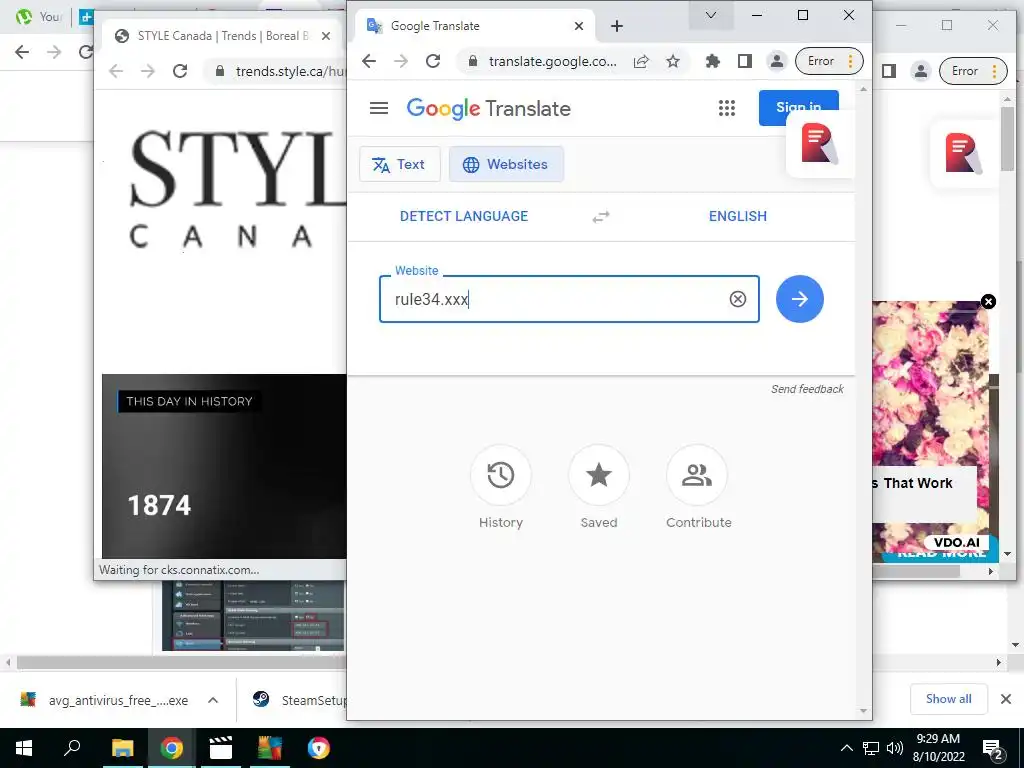Image resolution: width=1024 pixels, height=768 pixels.
Task: Clear the Website input text
Action: pos(738,299)
